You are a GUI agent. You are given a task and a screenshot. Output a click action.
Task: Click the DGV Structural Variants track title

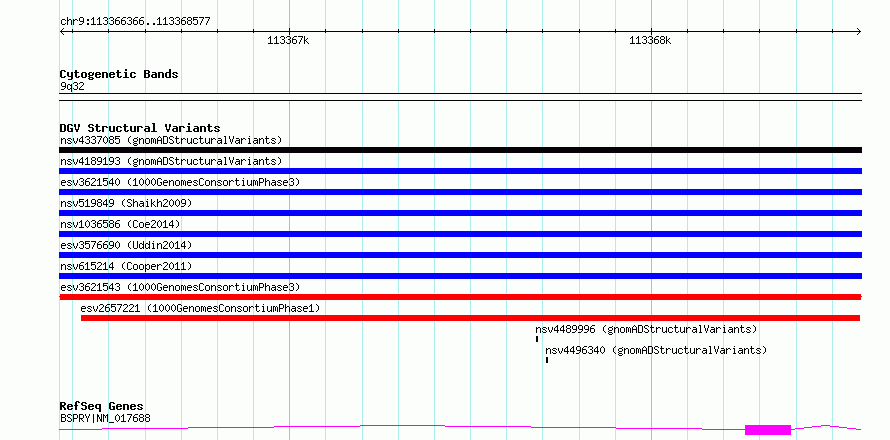tap(140, 128)
